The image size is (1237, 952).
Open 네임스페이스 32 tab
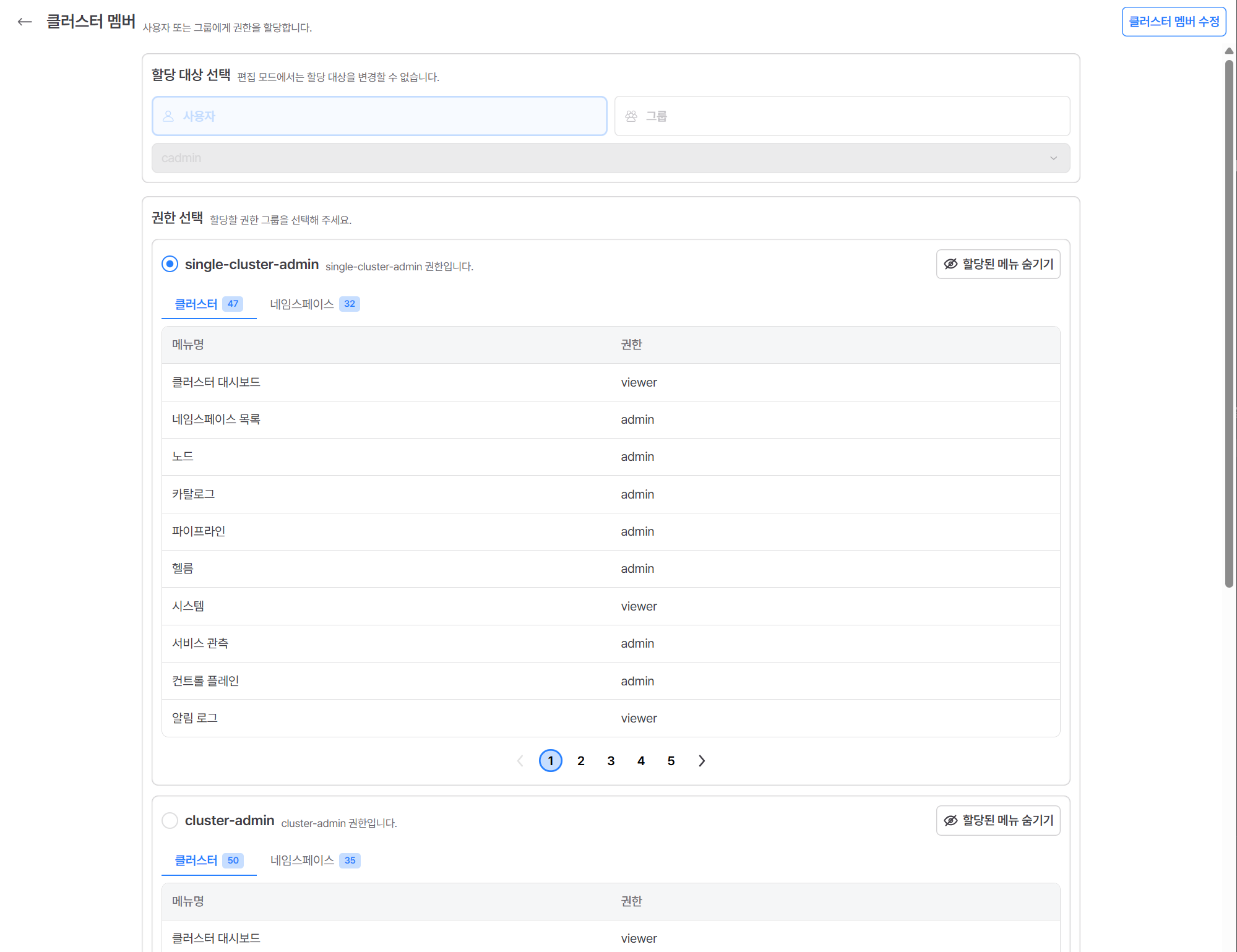tap(314, 304)
